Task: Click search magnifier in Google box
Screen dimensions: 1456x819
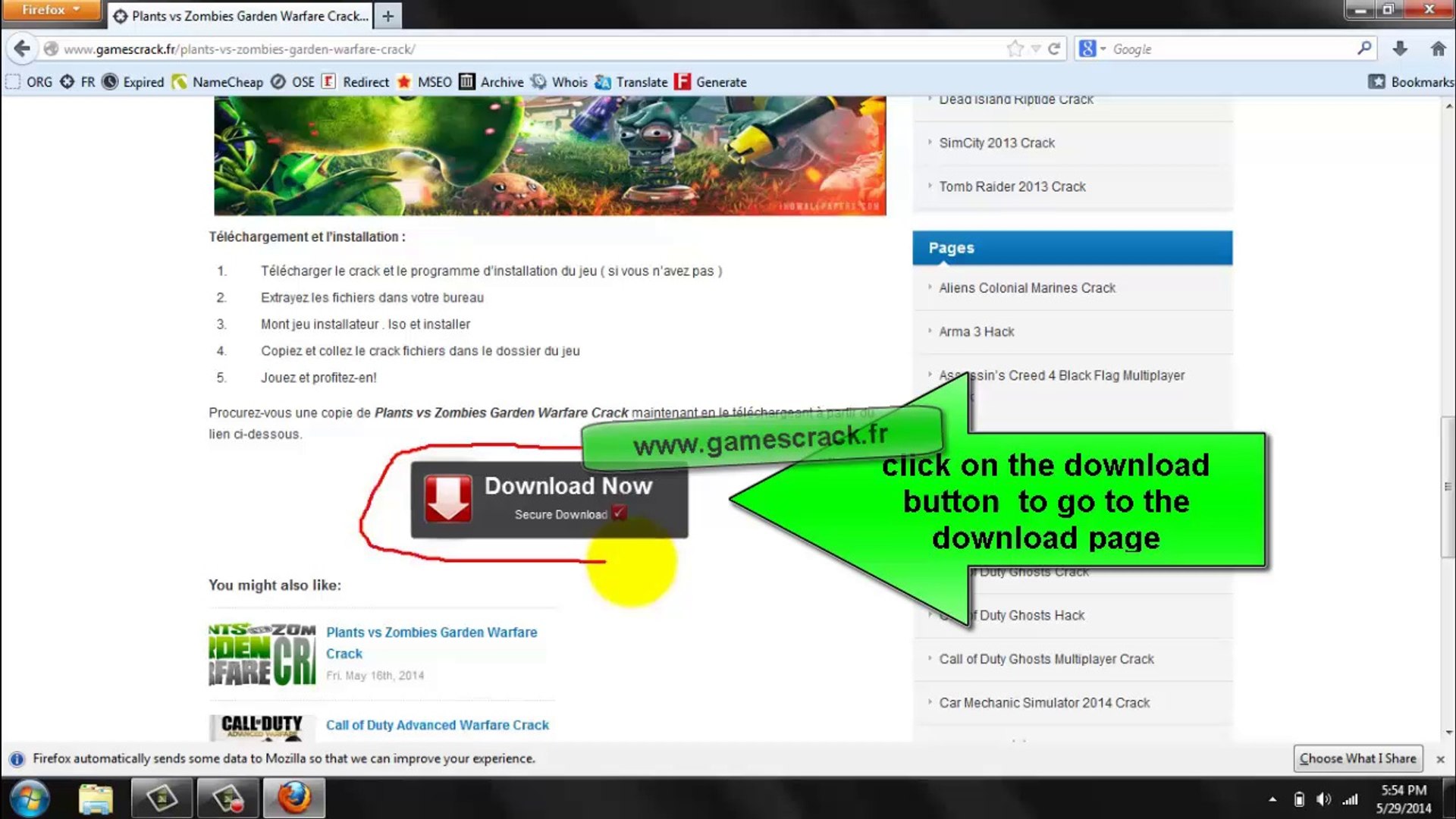Action: (x=1364, y=49)
